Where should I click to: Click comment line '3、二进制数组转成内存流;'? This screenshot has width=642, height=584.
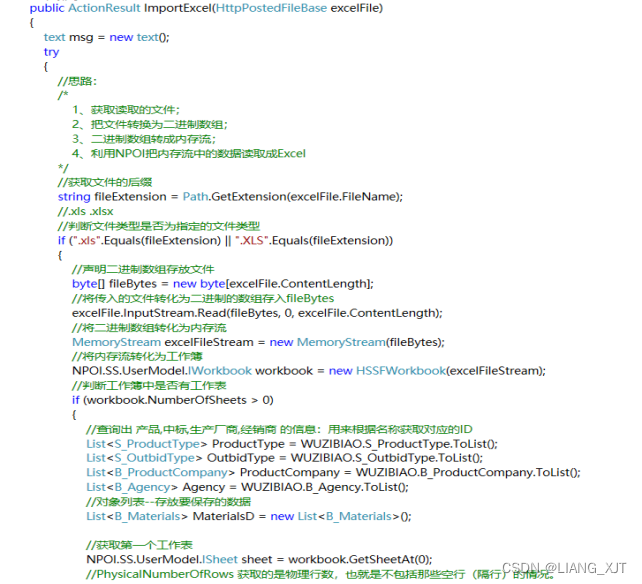tap(144, 139)
